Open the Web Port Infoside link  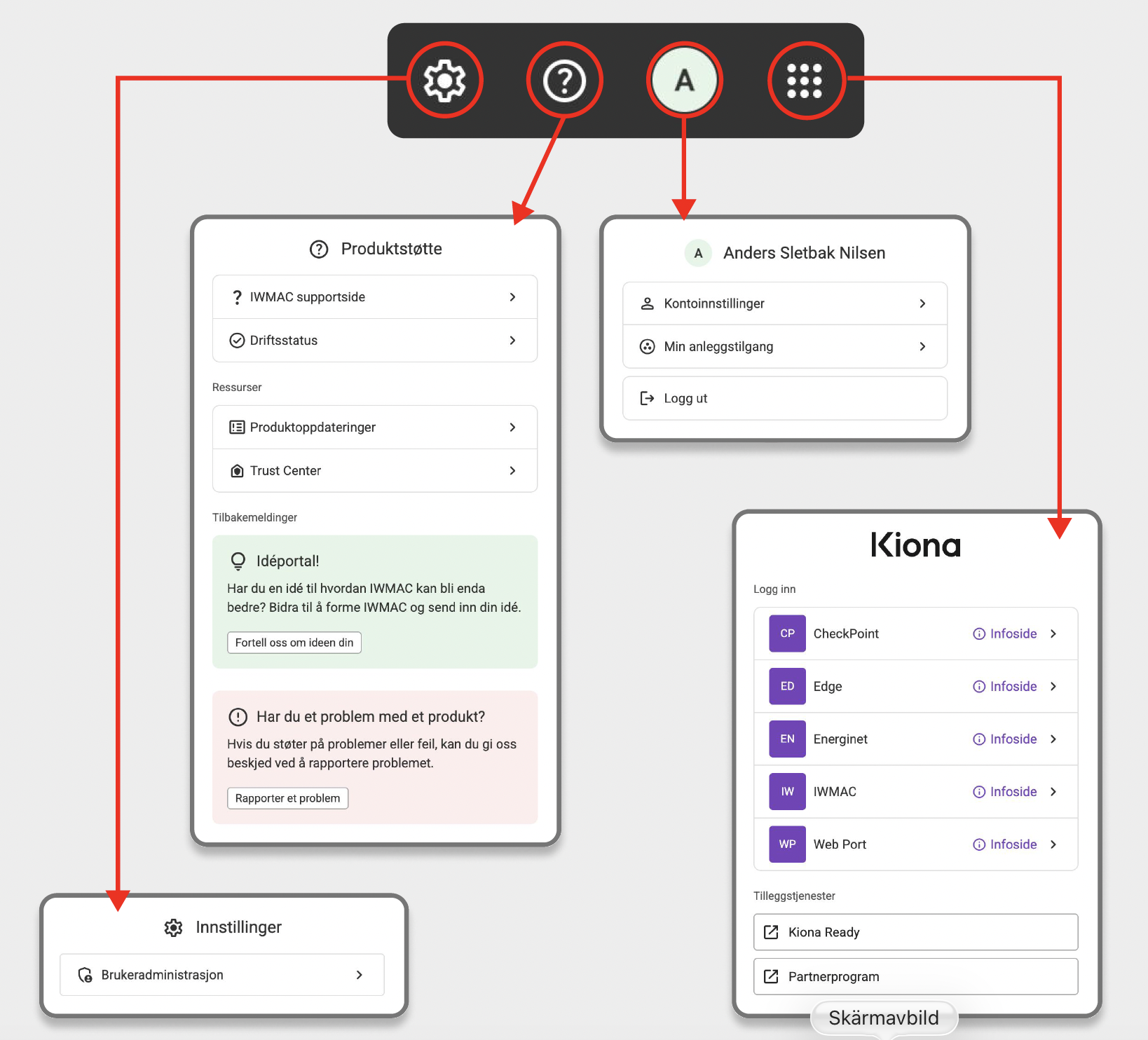coord(1005,844)
